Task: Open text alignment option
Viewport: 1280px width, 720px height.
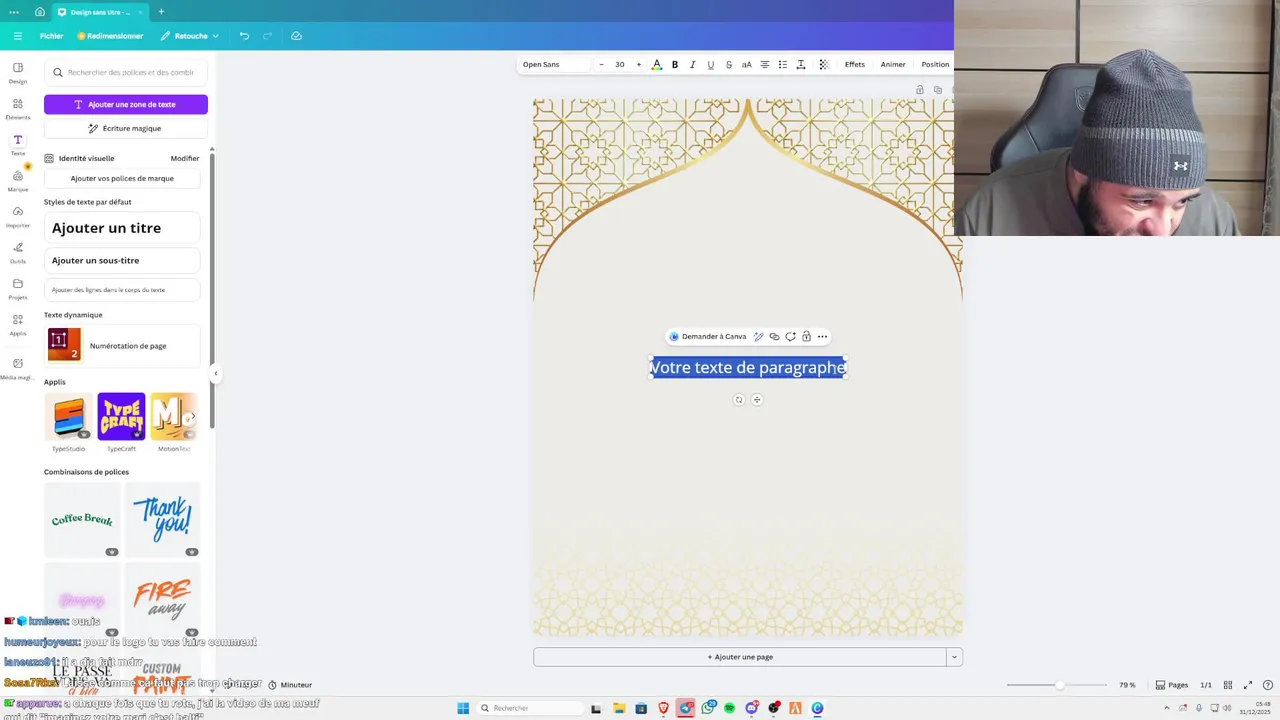Action: (765, 64)
